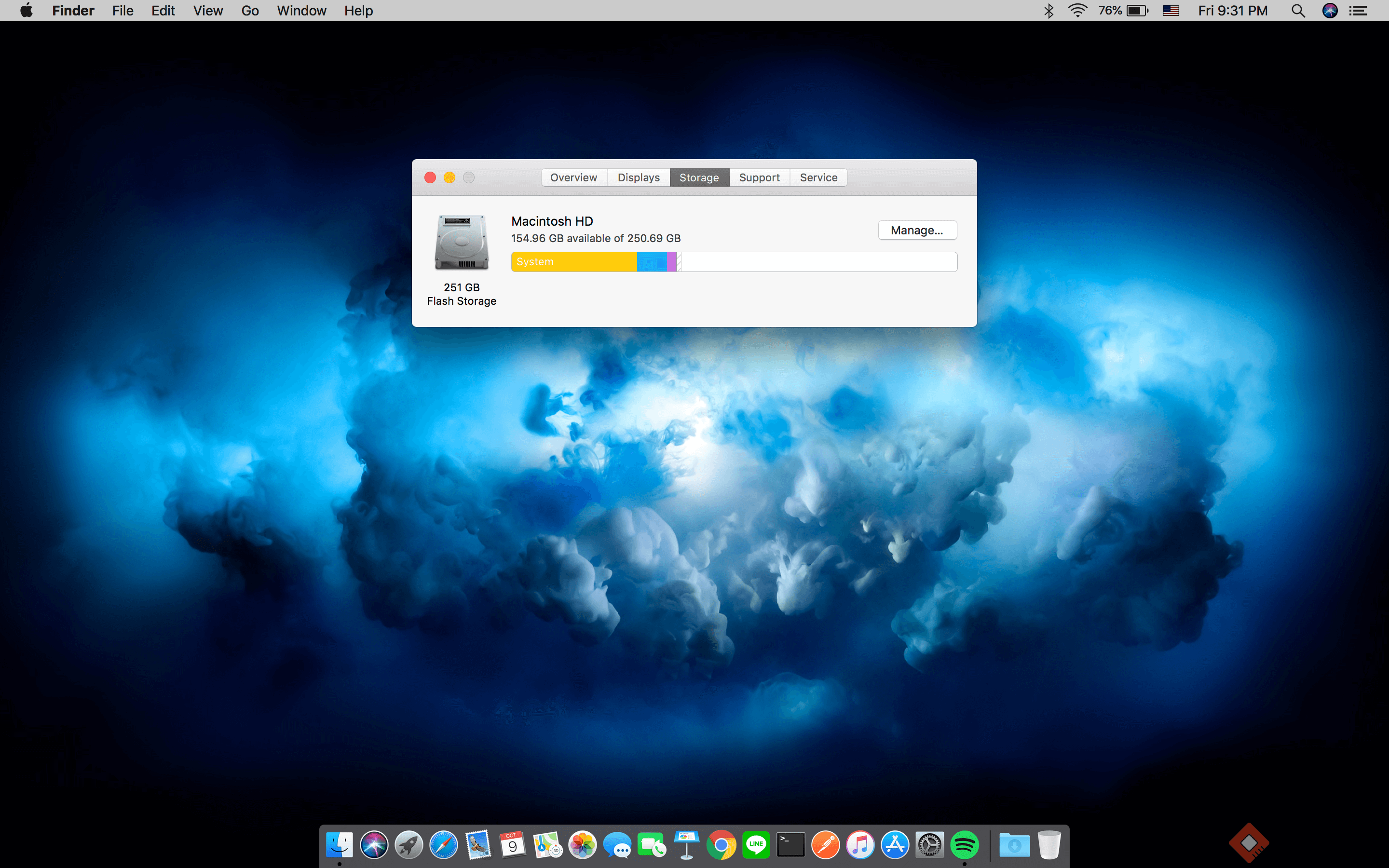Open Spotlight search magnifier in menu bar
1389x868 pixels.
[1298, 11]
